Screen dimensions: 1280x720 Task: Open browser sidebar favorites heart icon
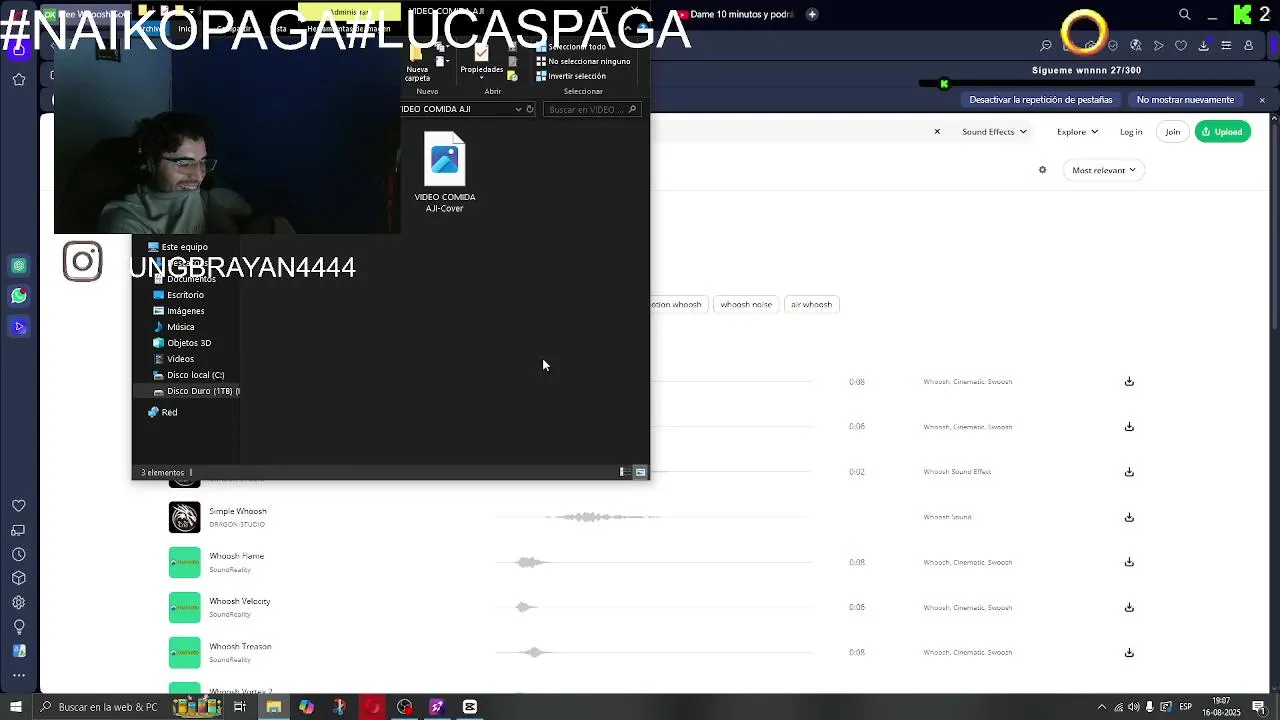[x=19, y=506]
